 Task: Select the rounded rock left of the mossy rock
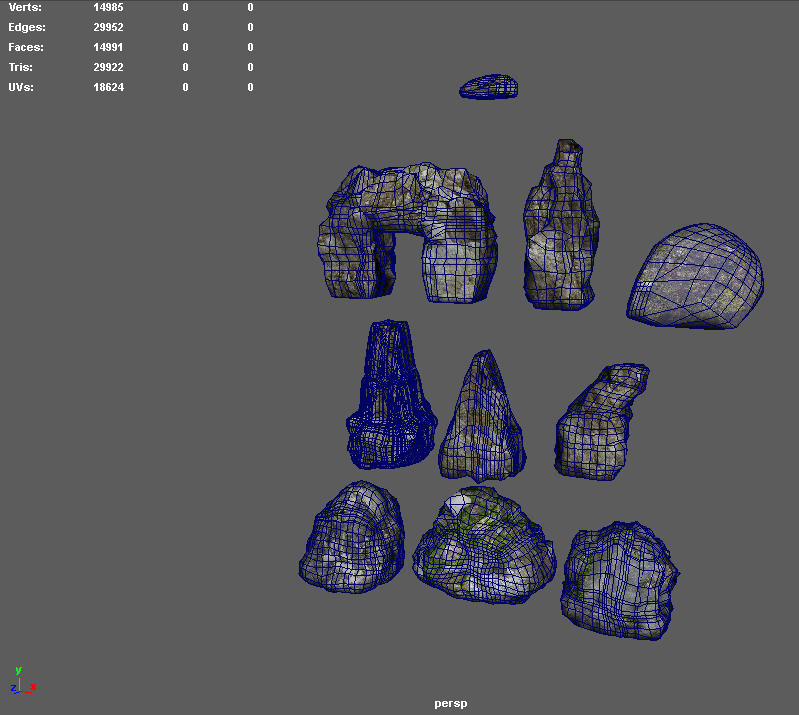[352, 537]
